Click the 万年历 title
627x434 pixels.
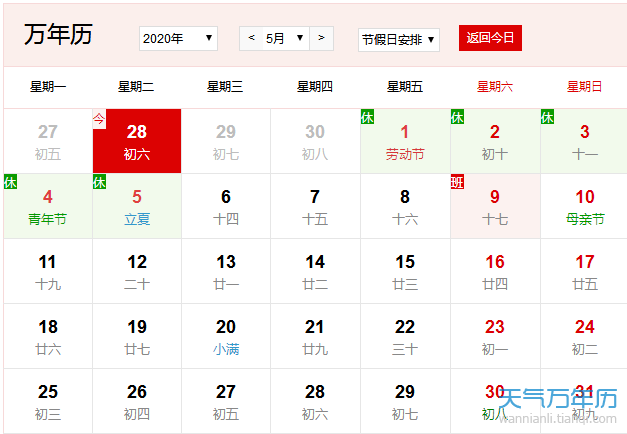(58, 34)
